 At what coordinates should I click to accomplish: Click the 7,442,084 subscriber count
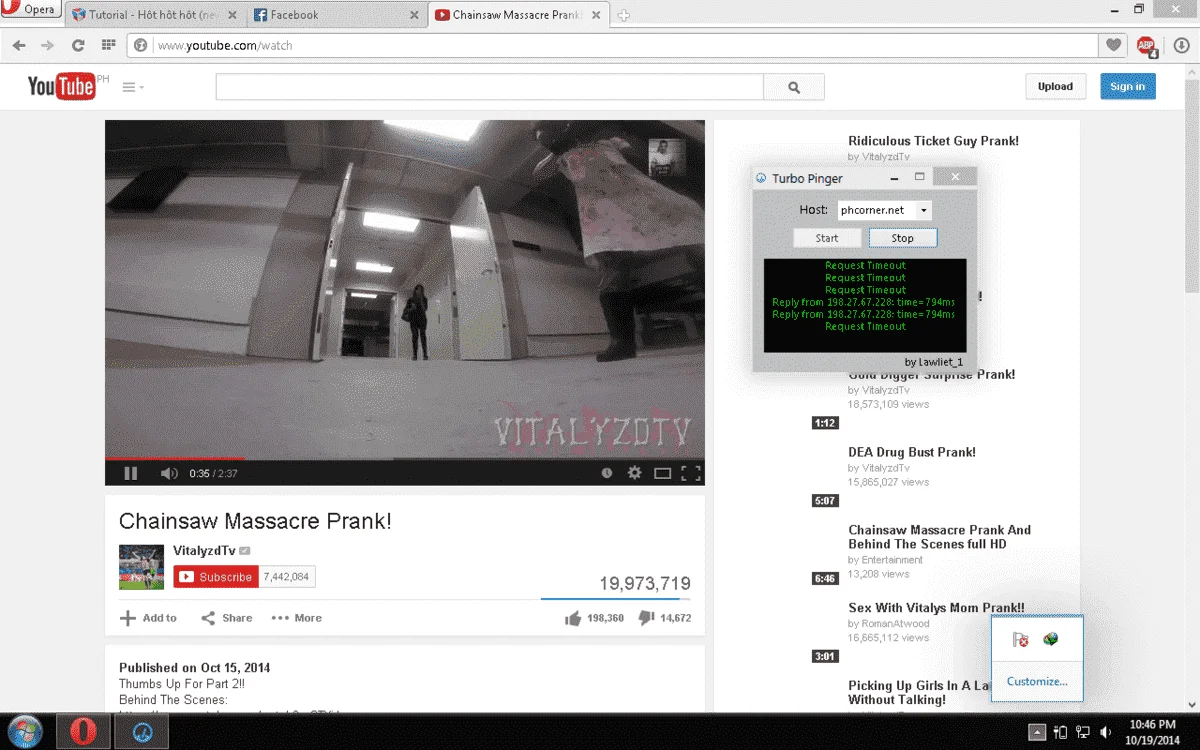coord(287,577)
